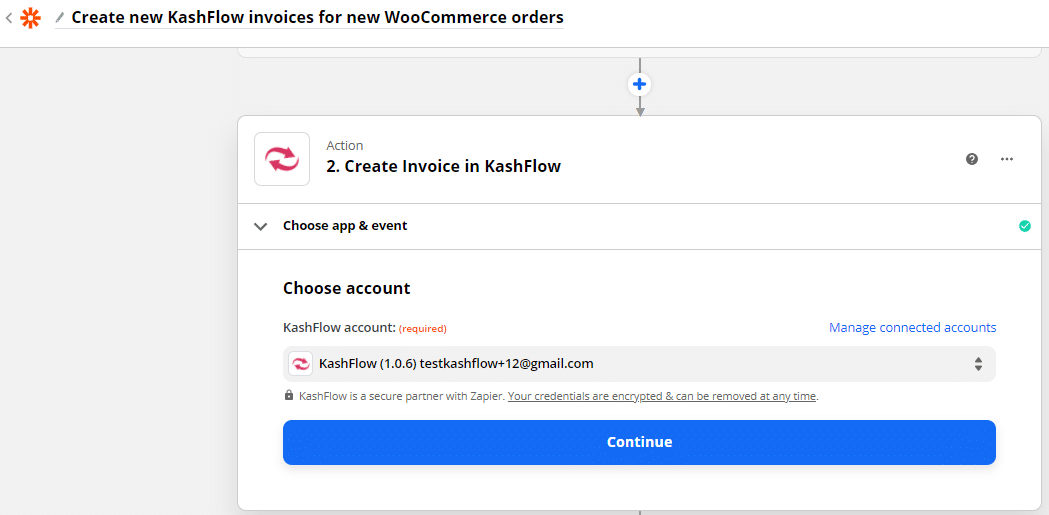Click the Zap title text to edit it

(317, 18)
